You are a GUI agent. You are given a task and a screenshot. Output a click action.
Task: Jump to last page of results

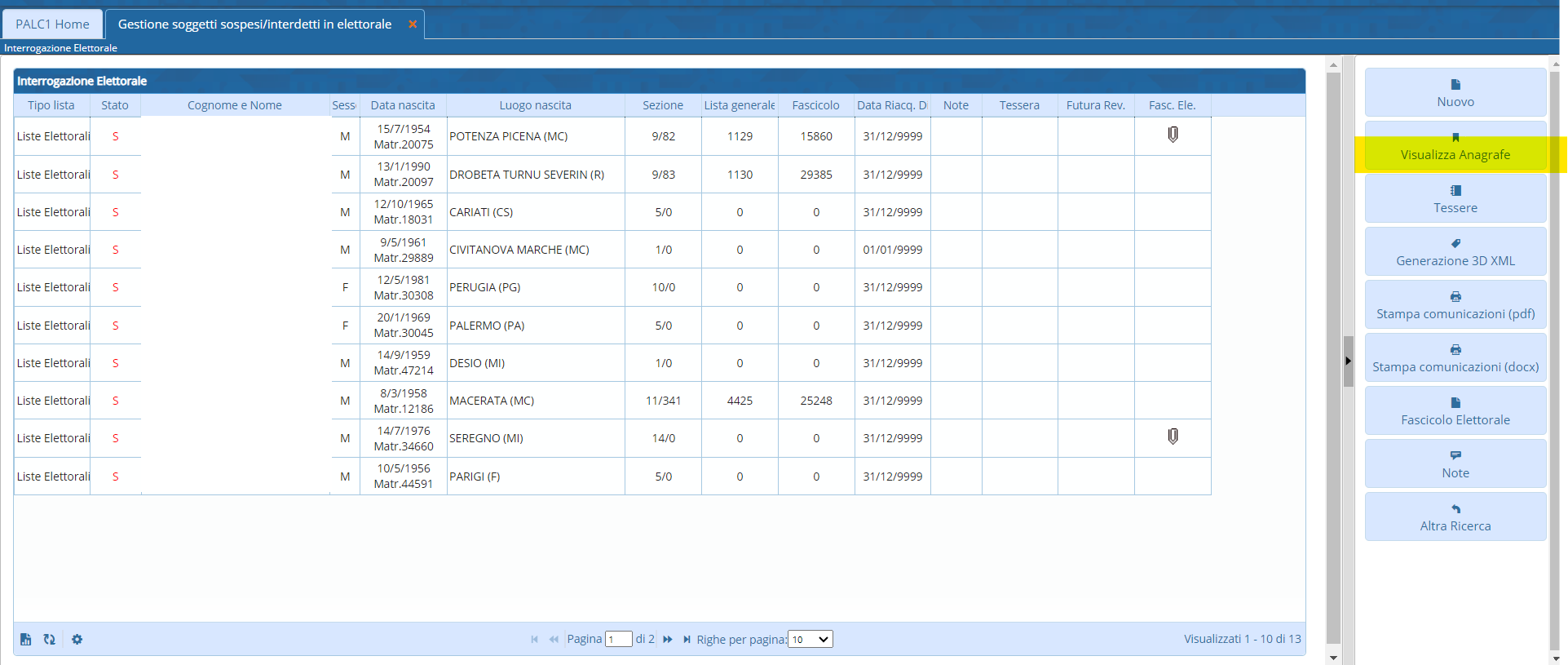point(687,640)
